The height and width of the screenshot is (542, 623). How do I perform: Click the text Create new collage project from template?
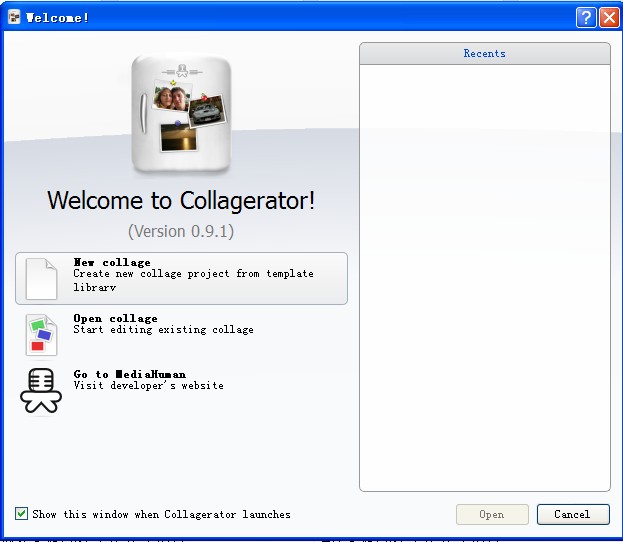pos(193,274)
